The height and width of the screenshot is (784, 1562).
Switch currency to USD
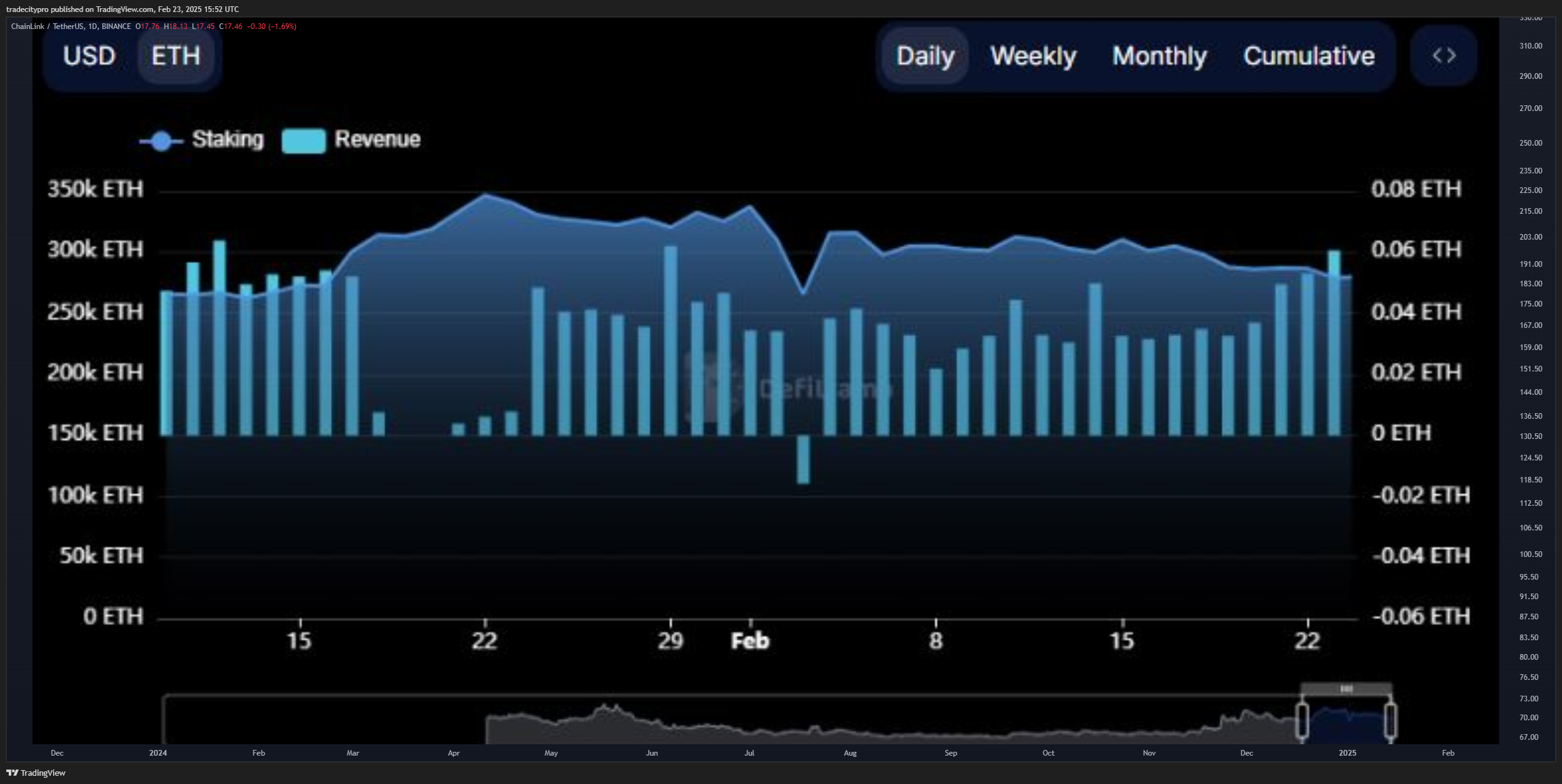(x=89, y=56)
